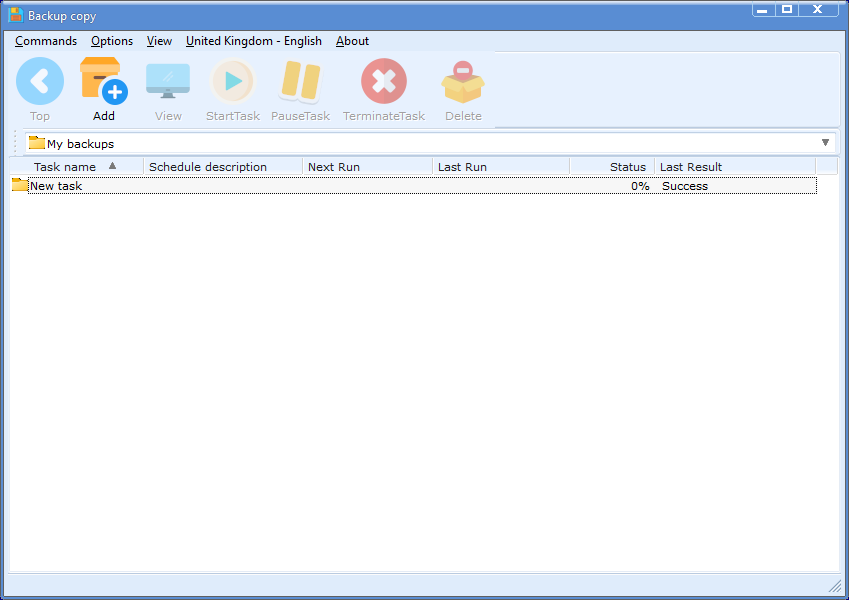Click the Status column header
This screenshot has width=849, height=600.
pos(627,167)
